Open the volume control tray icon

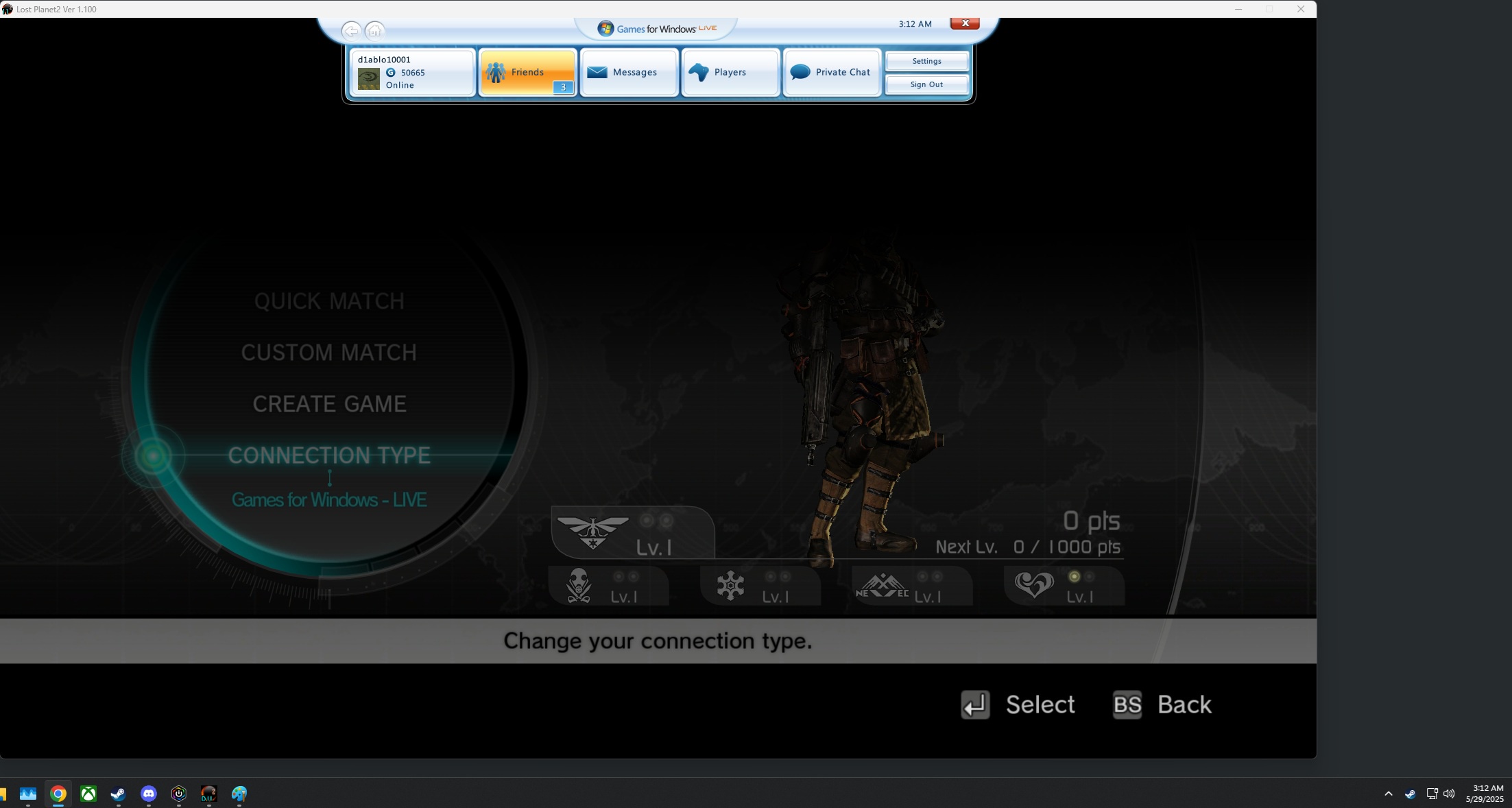(1449, 794)
